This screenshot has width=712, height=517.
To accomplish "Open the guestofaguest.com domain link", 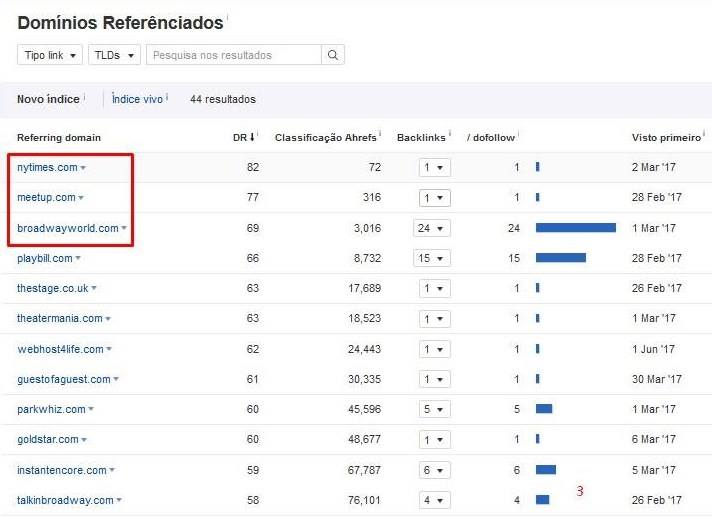I will coord(64,379).
